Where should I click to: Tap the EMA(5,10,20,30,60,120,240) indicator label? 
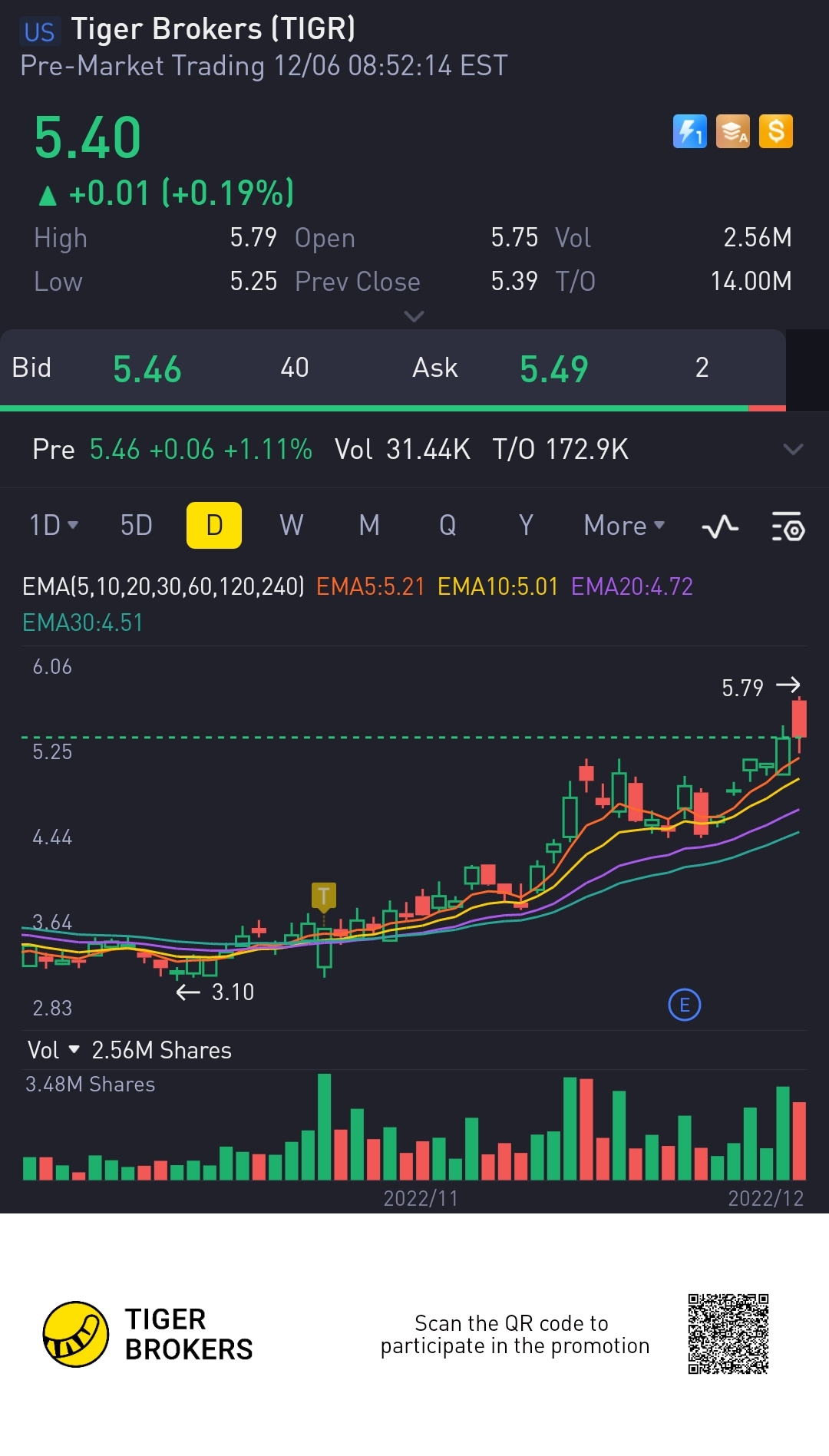163,586
